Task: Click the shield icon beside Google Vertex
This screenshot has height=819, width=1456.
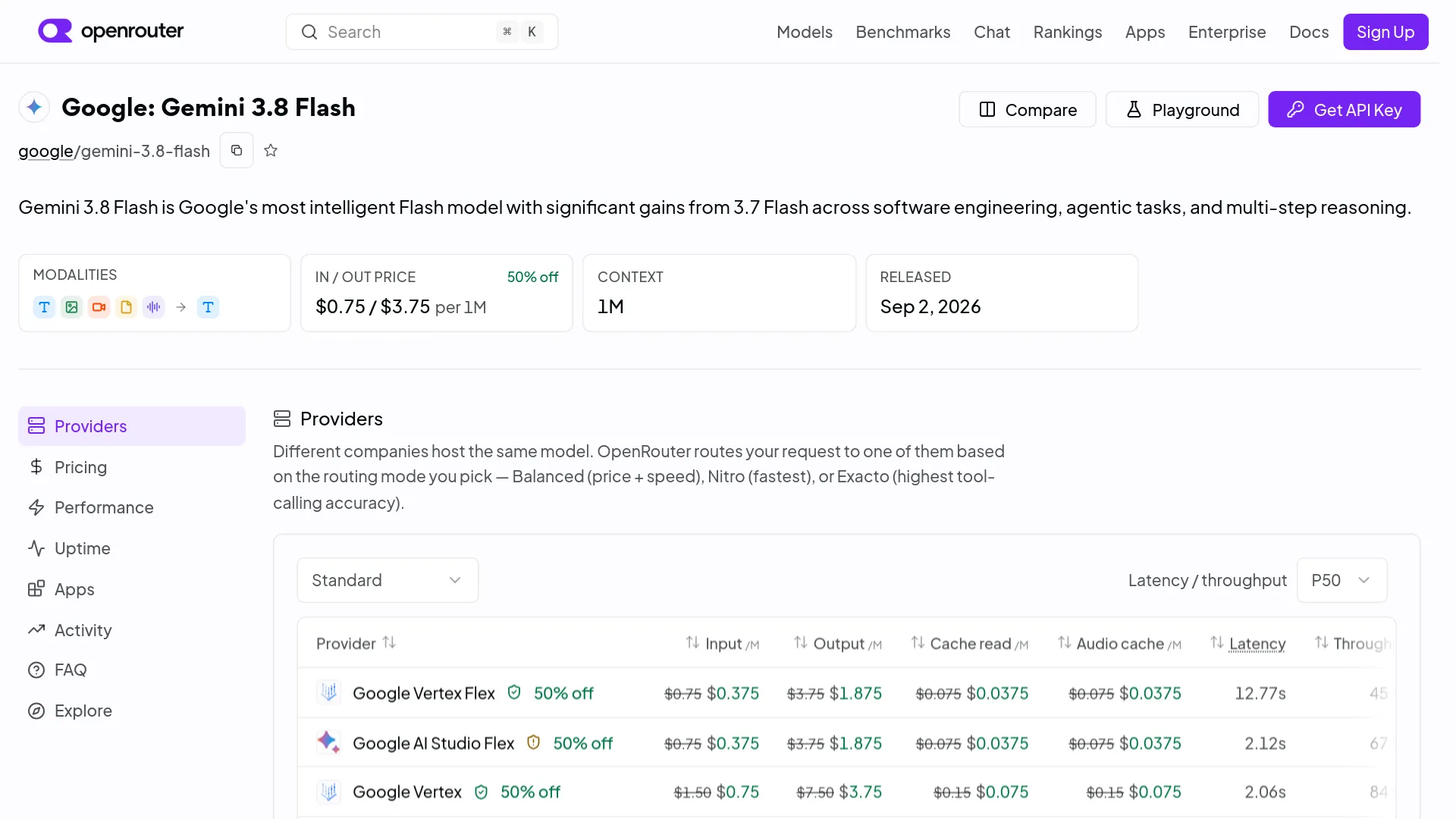Action: (x=481, y=792)
